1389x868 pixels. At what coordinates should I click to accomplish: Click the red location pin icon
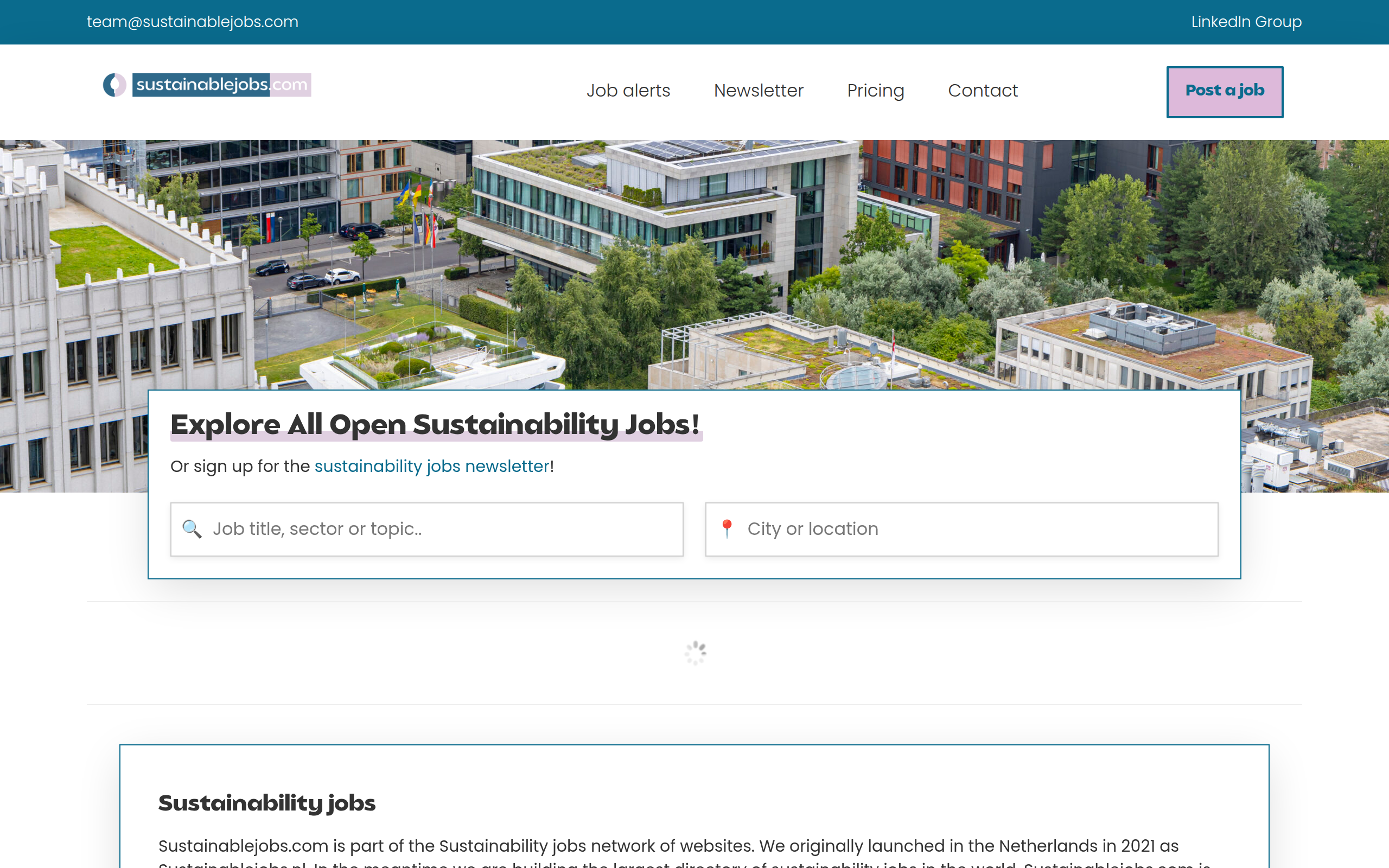click(x=728, y=527)
